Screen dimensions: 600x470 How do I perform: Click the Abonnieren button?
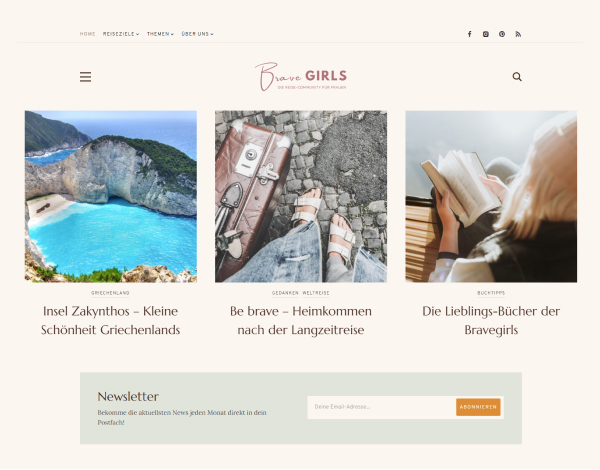tap(478, 407)
